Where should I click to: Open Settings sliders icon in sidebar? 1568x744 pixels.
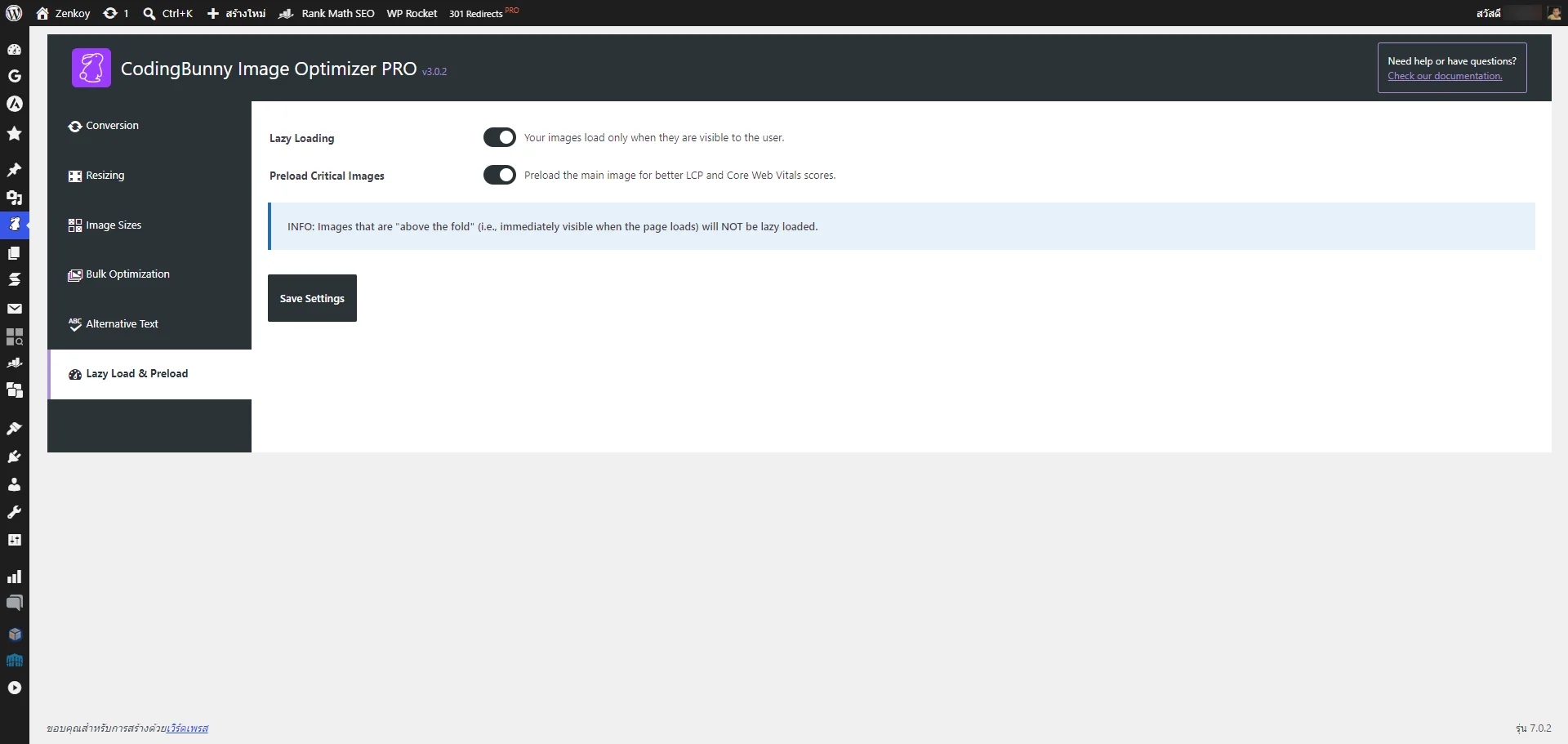tap(14, 540)
